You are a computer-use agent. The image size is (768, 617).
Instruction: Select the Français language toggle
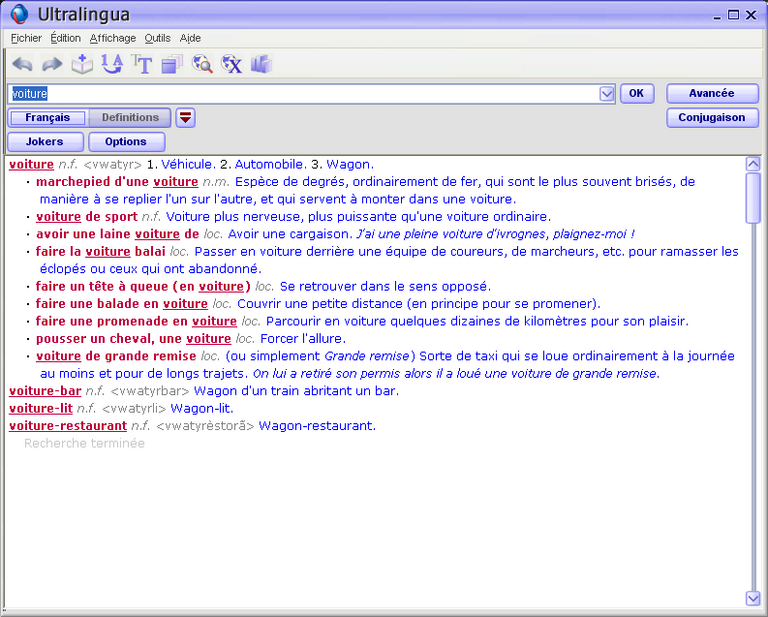click(x=48, y=118)
